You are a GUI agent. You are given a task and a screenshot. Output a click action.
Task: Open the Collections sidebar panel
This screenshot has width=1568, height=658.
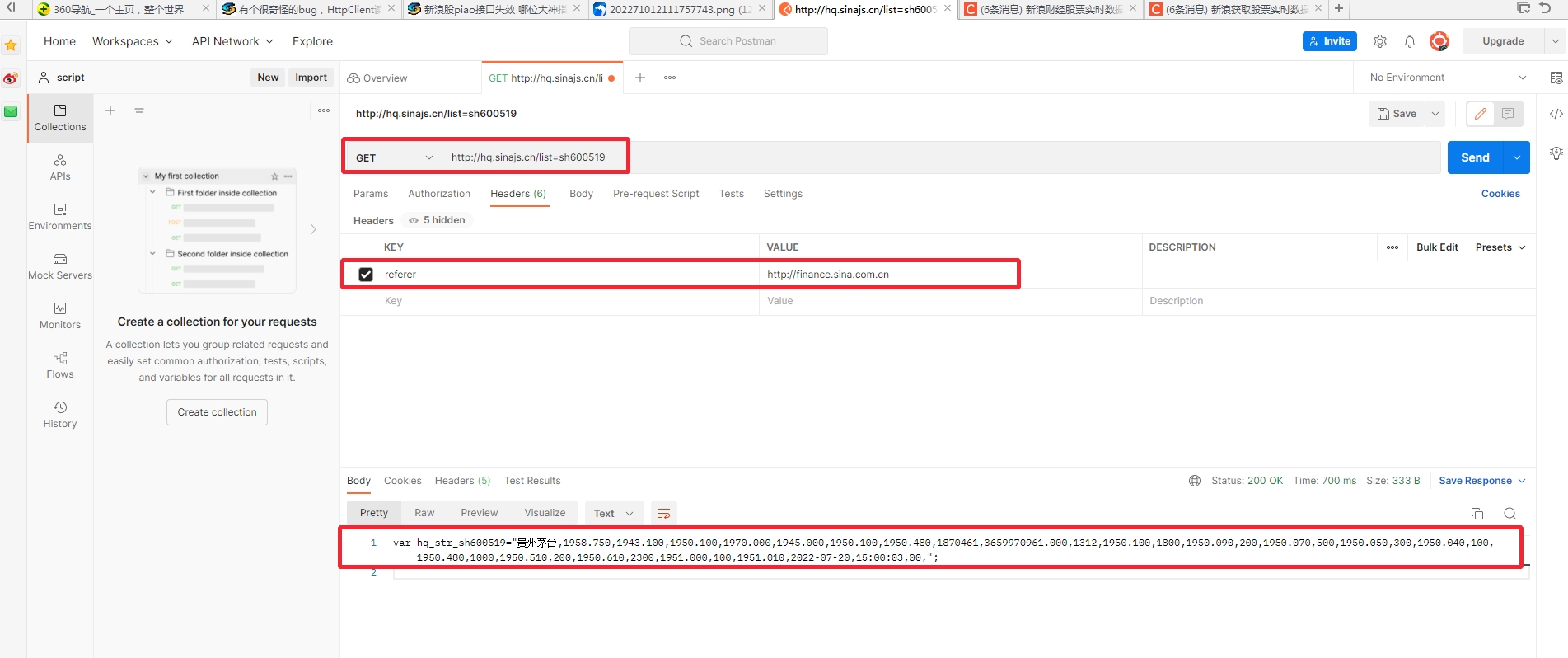point(60,118)
